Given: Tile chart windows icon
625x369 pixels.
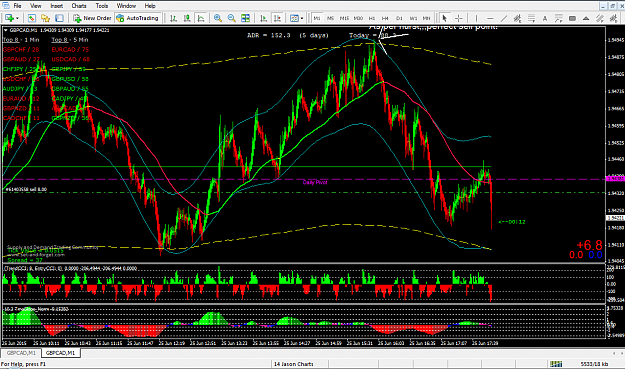Looking at the screenshot, I should pos(246,18).
